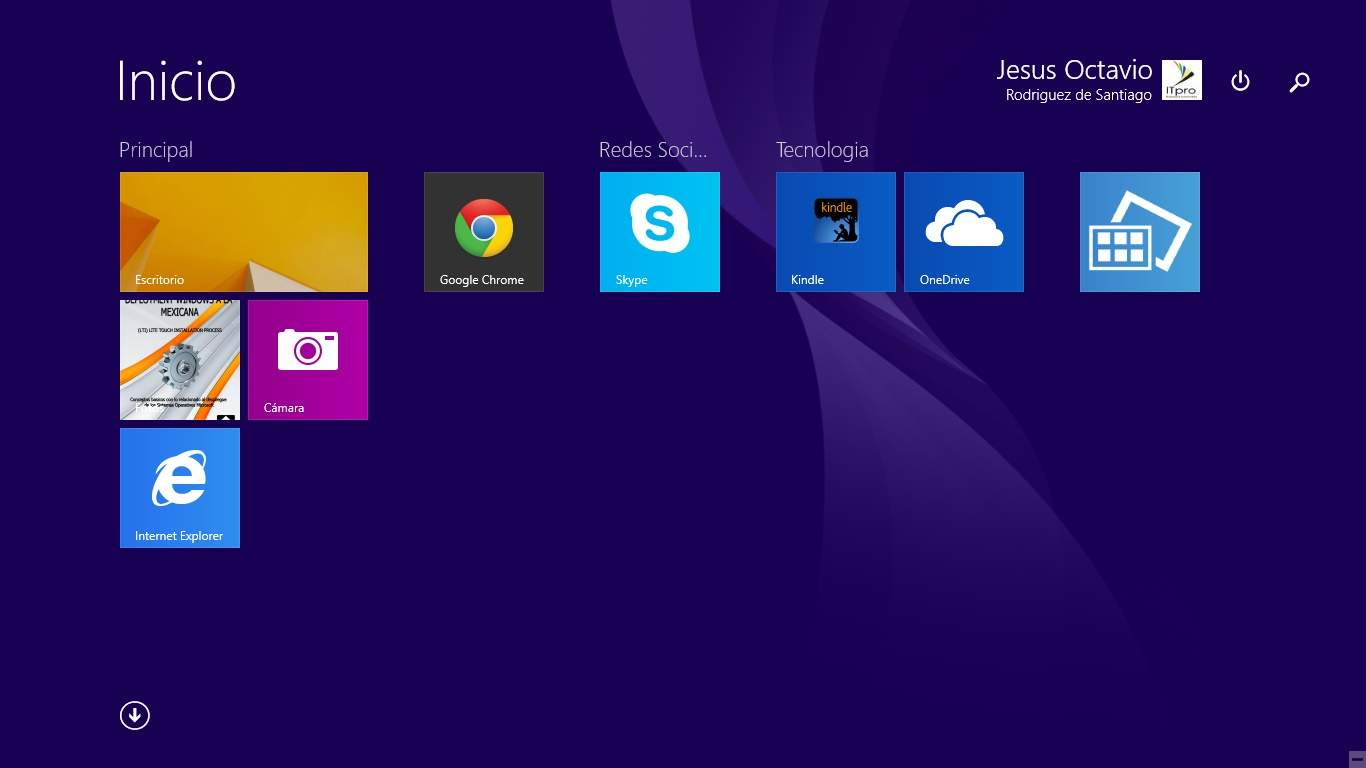This screenshot has width=1366, height=768.
Task: Open the Cámara tile
Action: click(x=308, y=360)
